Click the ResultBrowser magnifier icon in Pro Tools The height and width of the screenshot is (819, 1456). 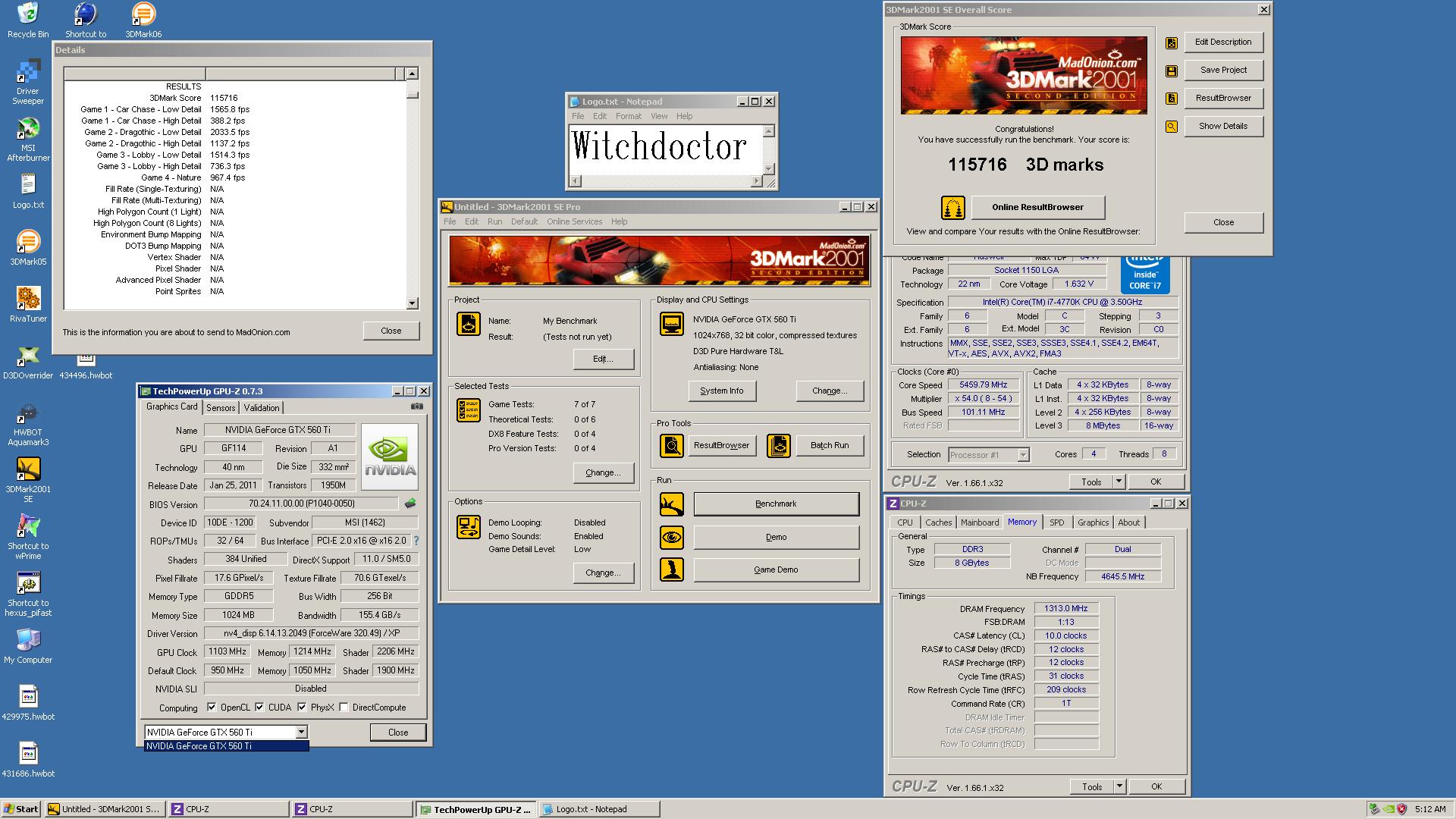(x=671, y=446)
